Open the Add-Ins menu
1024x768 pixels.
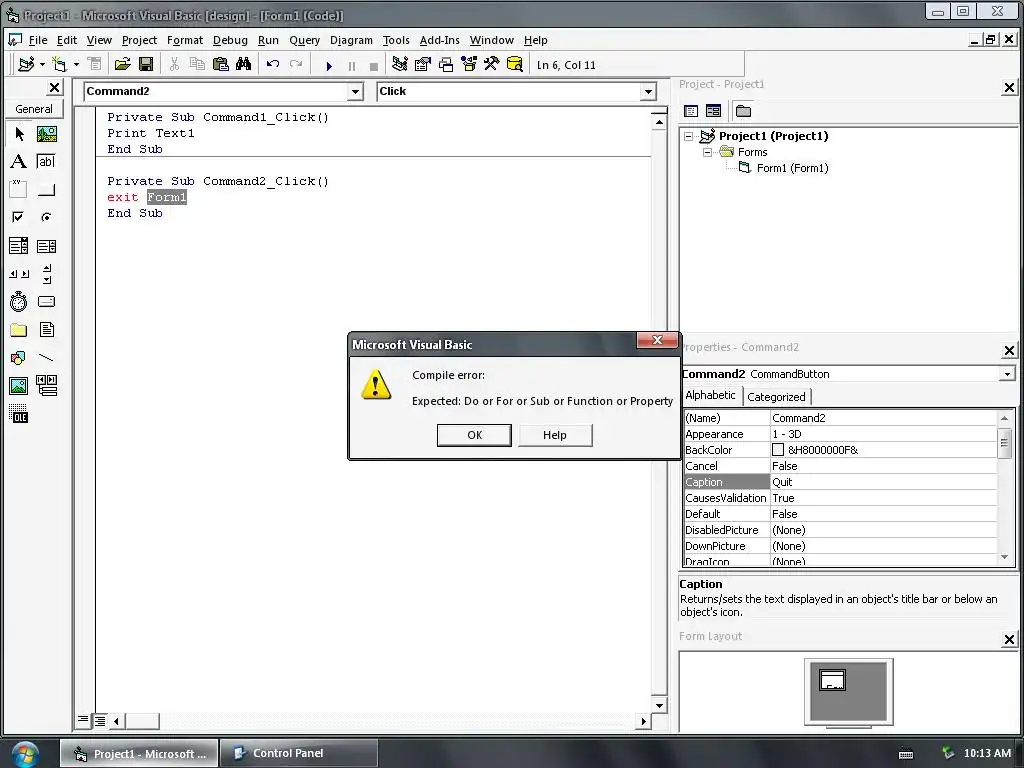point(440,40)
